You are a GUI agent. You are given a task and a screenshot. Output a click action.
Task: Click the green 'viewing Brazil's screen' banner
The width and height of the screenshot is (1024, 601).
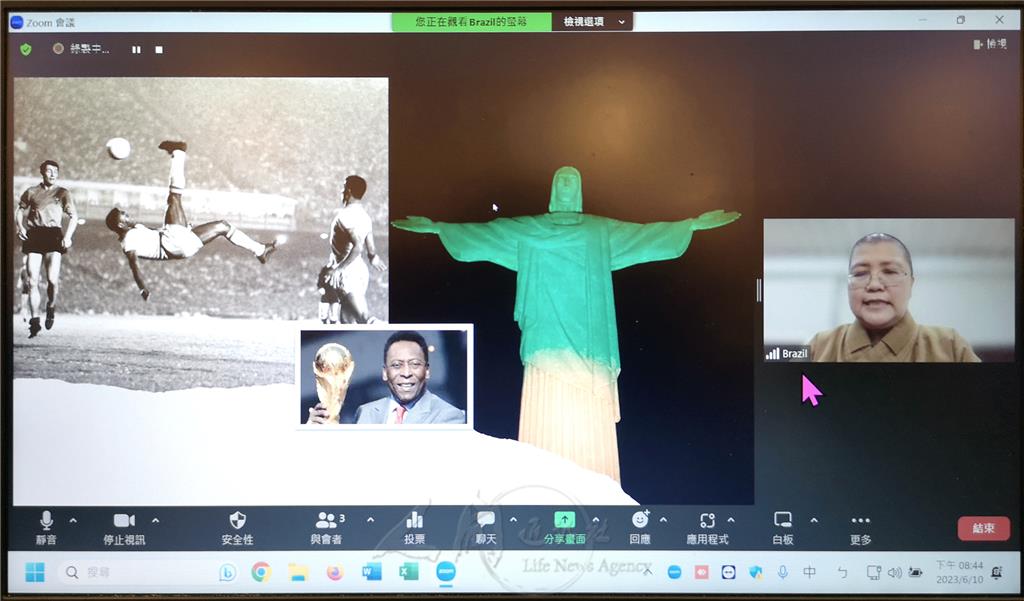(471, 22)
